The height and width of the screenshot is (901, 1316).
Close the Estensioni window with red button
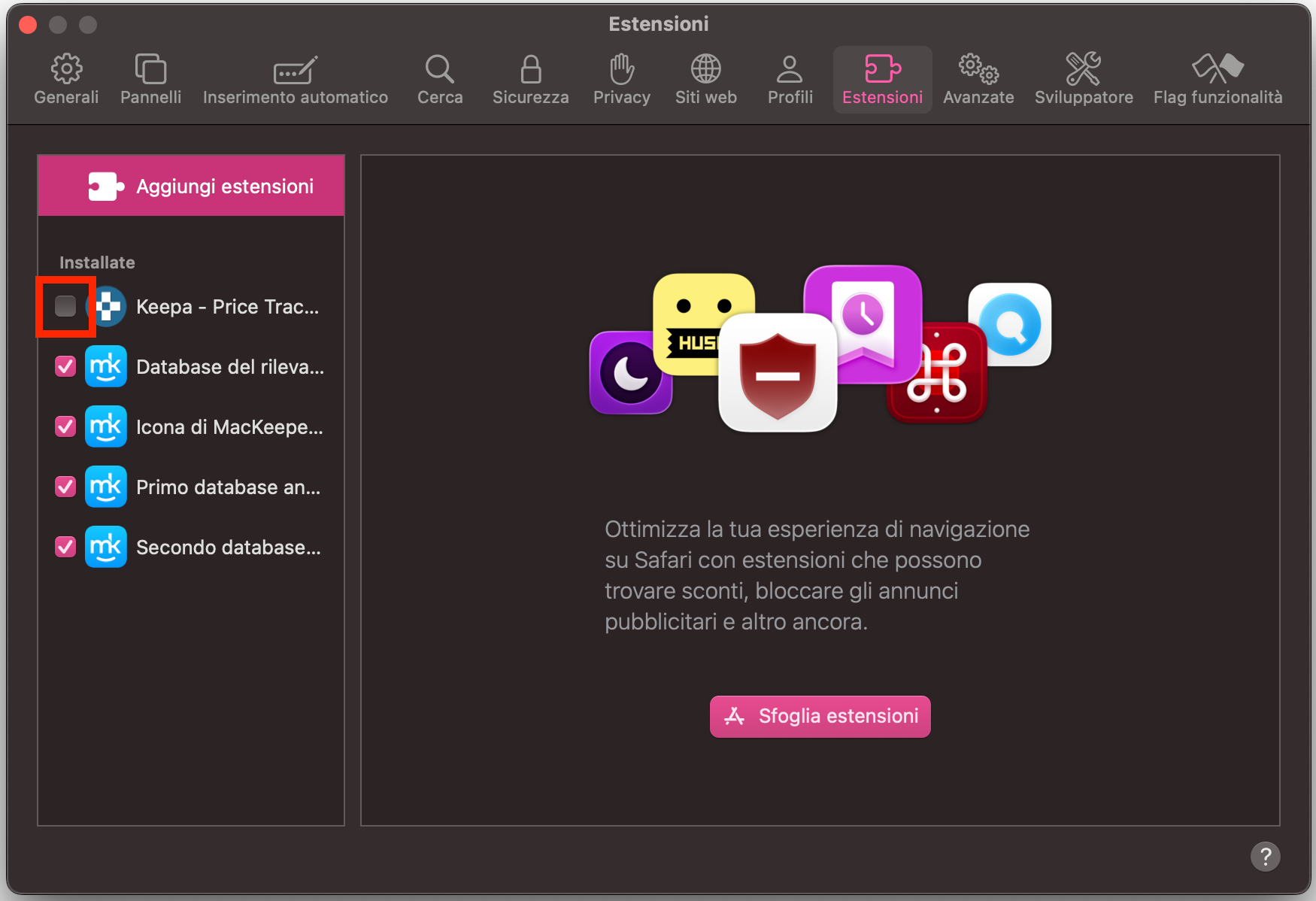28,25
